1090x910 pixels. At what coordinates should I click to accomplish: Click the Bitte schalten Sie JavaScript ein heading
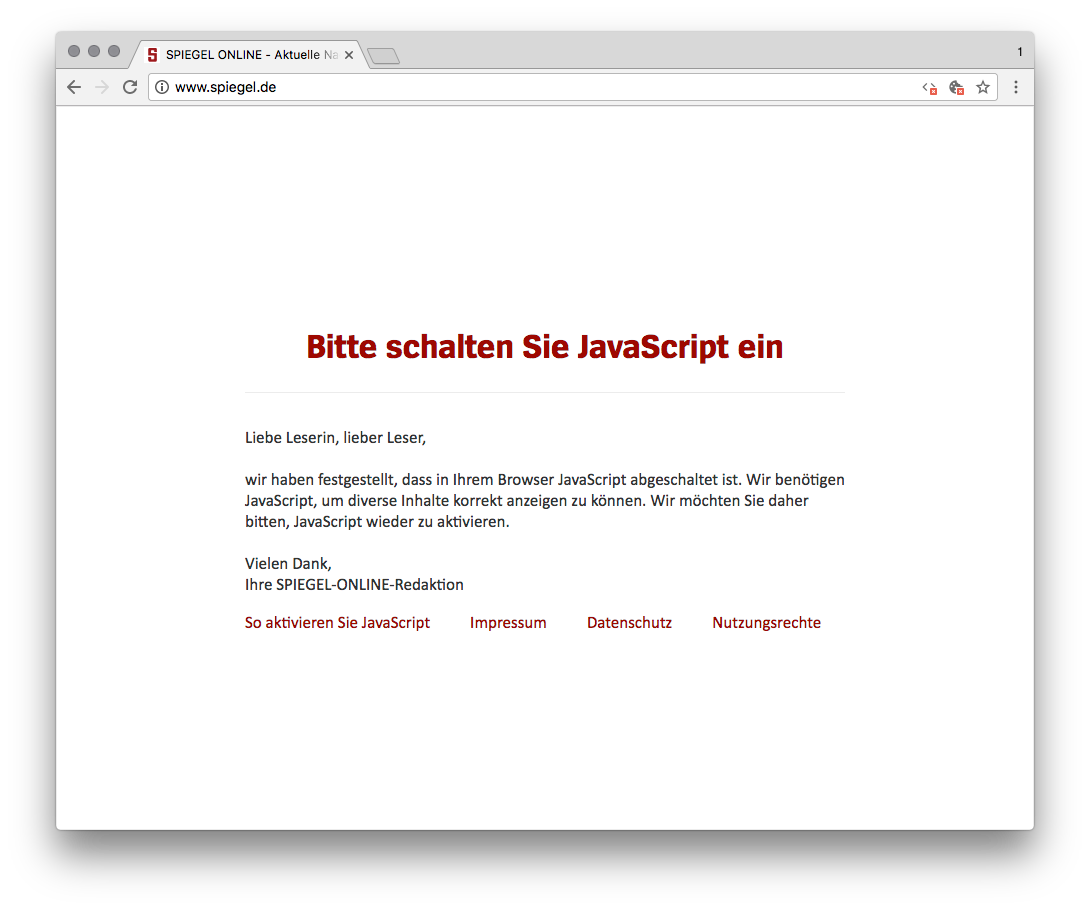[x=544, y=347]
